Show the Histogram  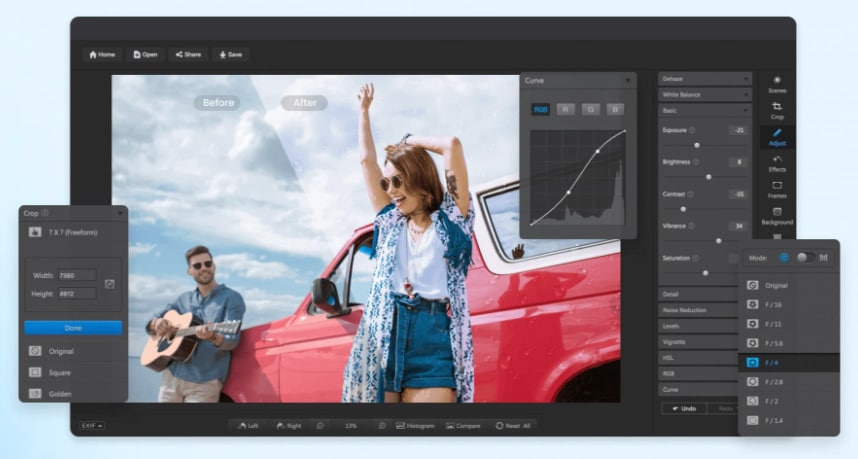[x=415, y=425]
